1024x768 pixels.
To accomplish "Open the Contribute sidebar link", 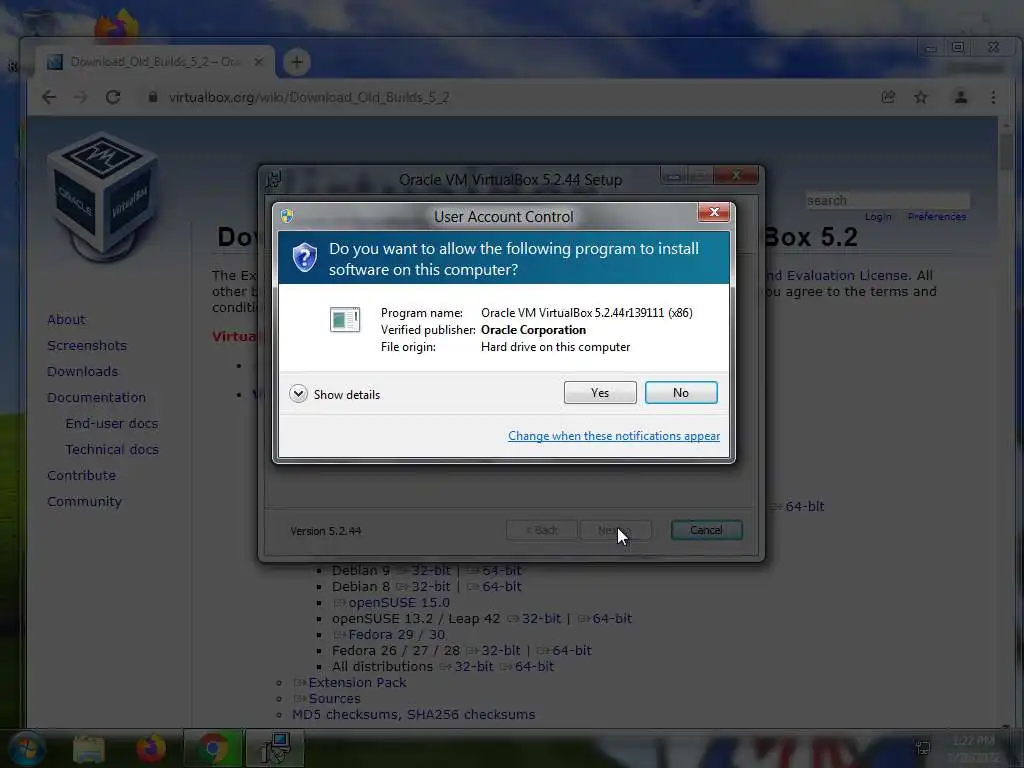I will click(82, 475).
